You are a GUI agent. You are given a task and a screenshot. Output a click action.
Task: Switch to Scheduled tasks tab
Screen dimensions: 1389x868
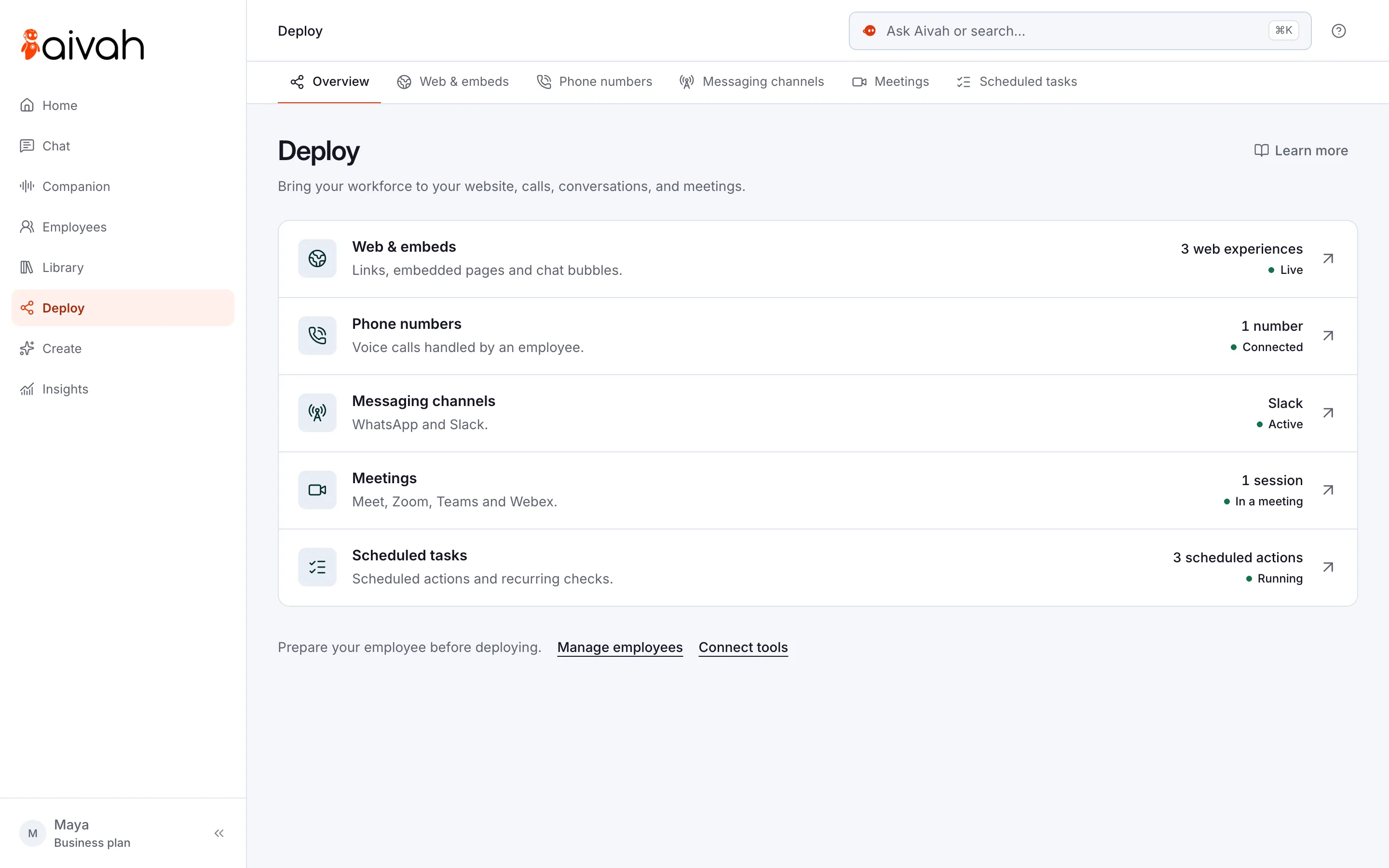[1017, 81]
